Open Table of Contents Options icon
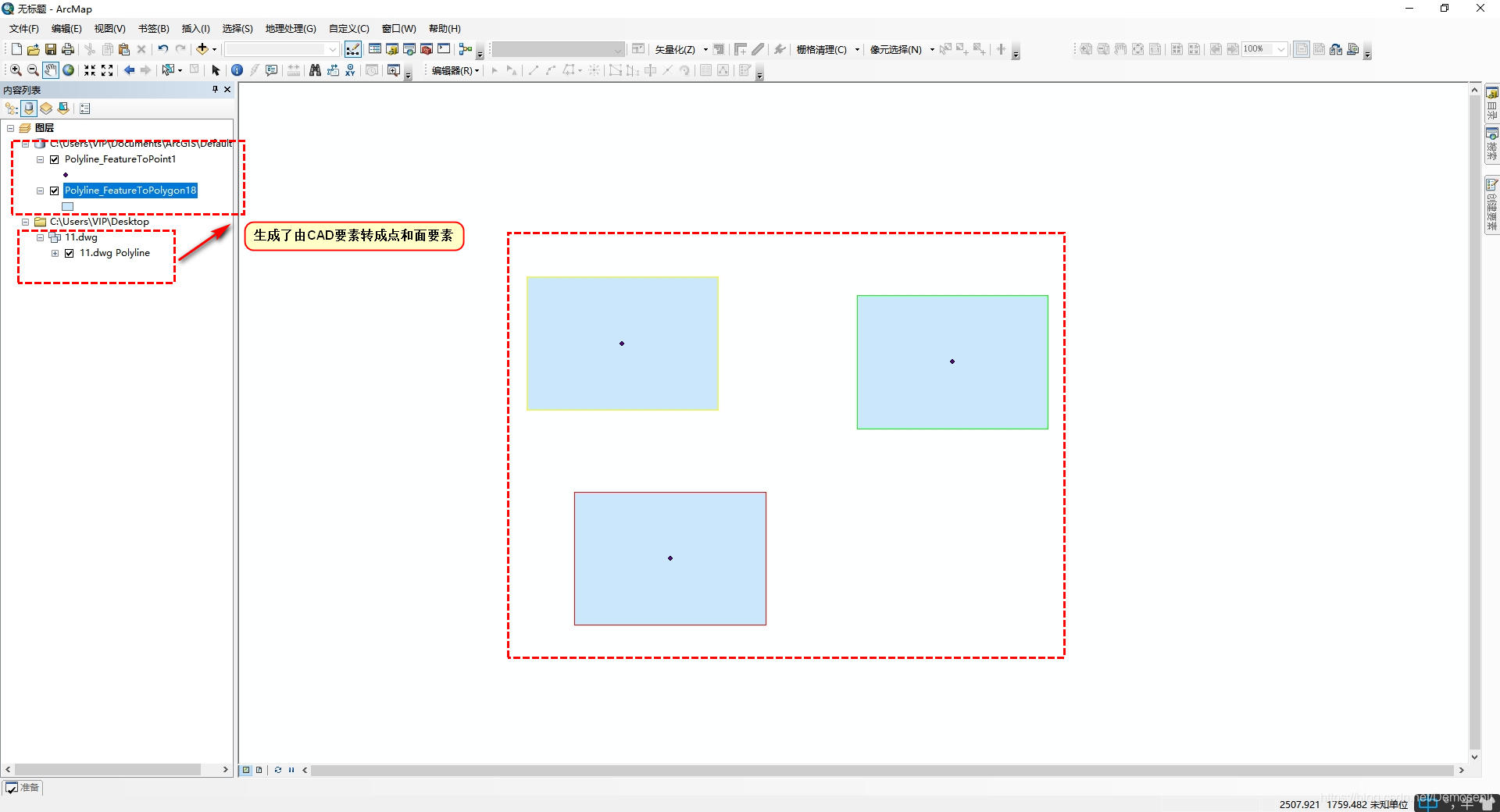This screenshot has width=1500, height=812. coord(85,109)
